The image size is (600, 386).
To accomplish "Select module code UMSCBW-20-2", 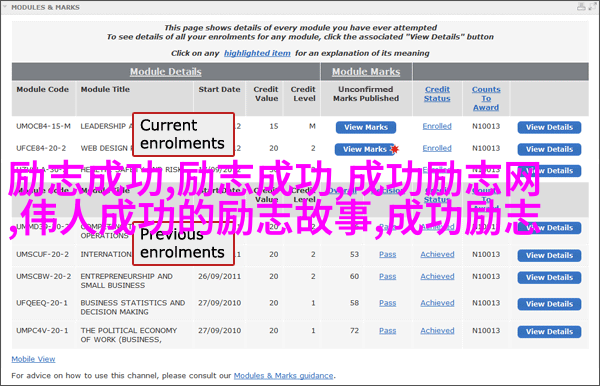I will coord(44,276).
